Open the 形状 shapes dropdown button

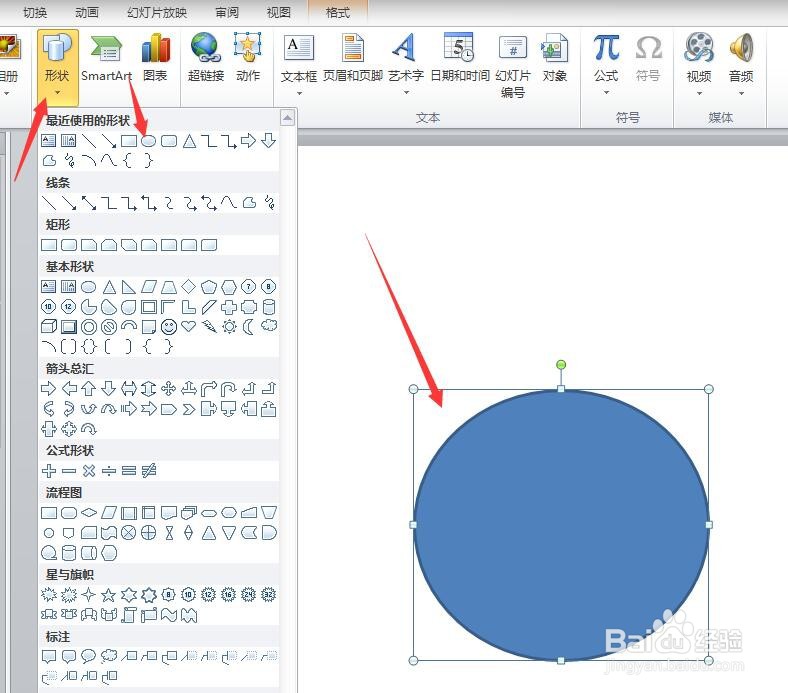[57, 66]
